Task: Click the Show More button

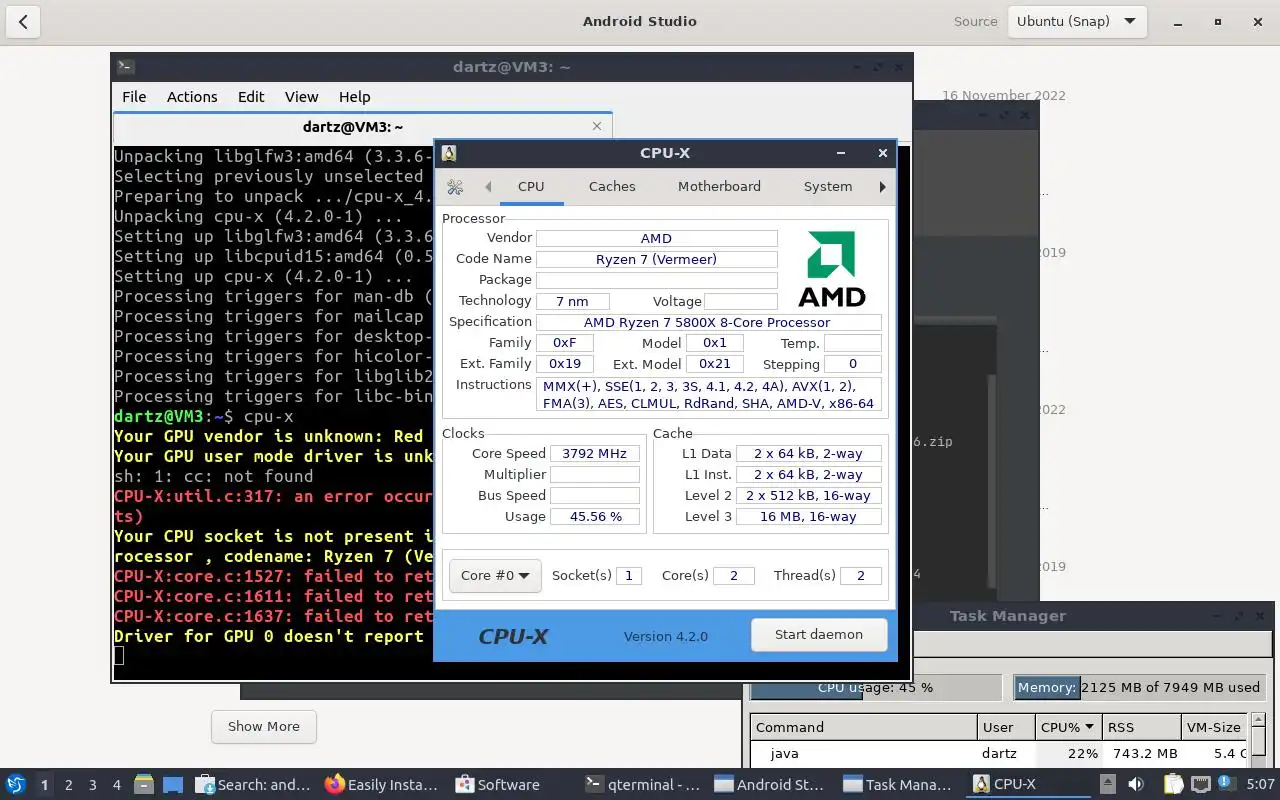Action: (264, 727)
